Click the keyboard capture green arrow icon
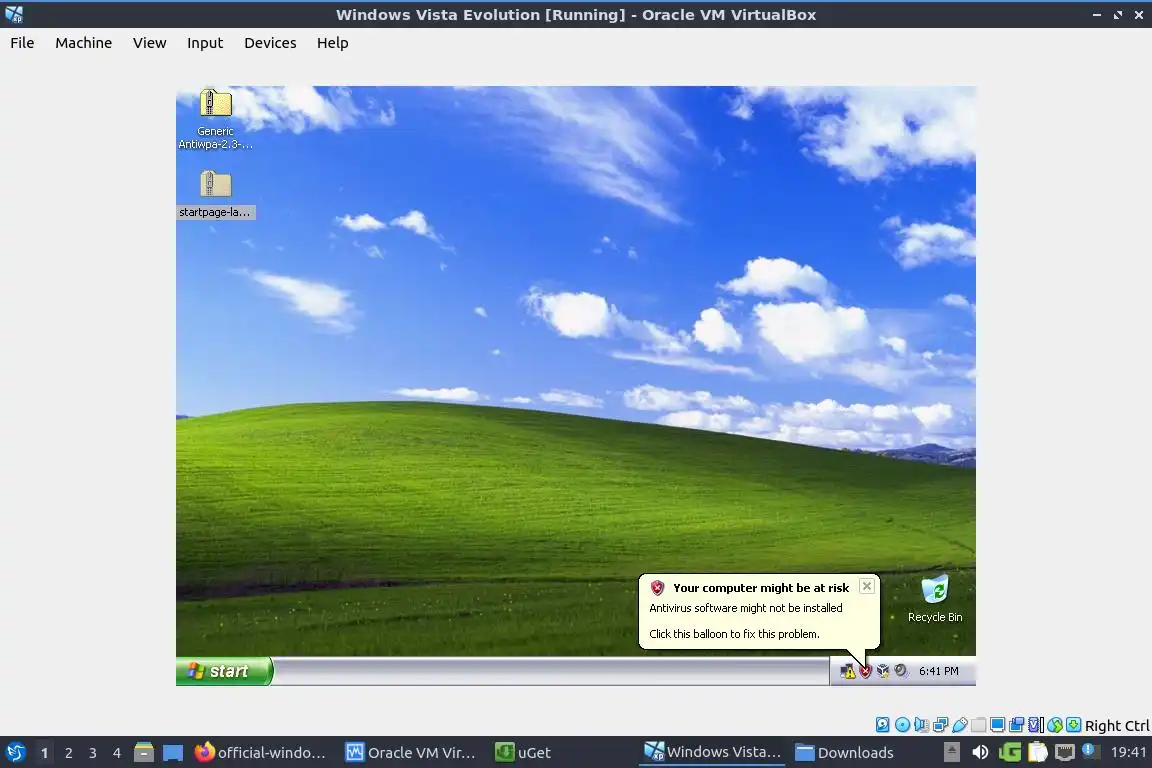Viewport: 1152px width, 768px height. click(x=1073, y=725)
